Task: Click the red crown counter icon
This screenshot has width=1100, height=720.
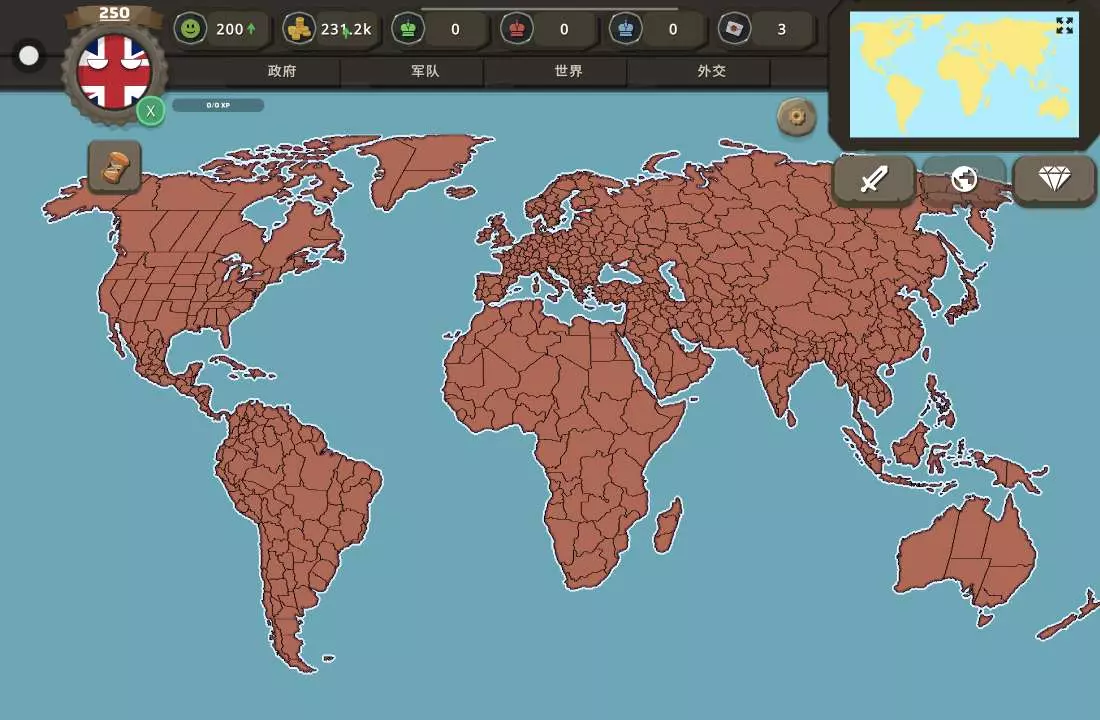Action: pyautogui.click(x=517, y=29)
